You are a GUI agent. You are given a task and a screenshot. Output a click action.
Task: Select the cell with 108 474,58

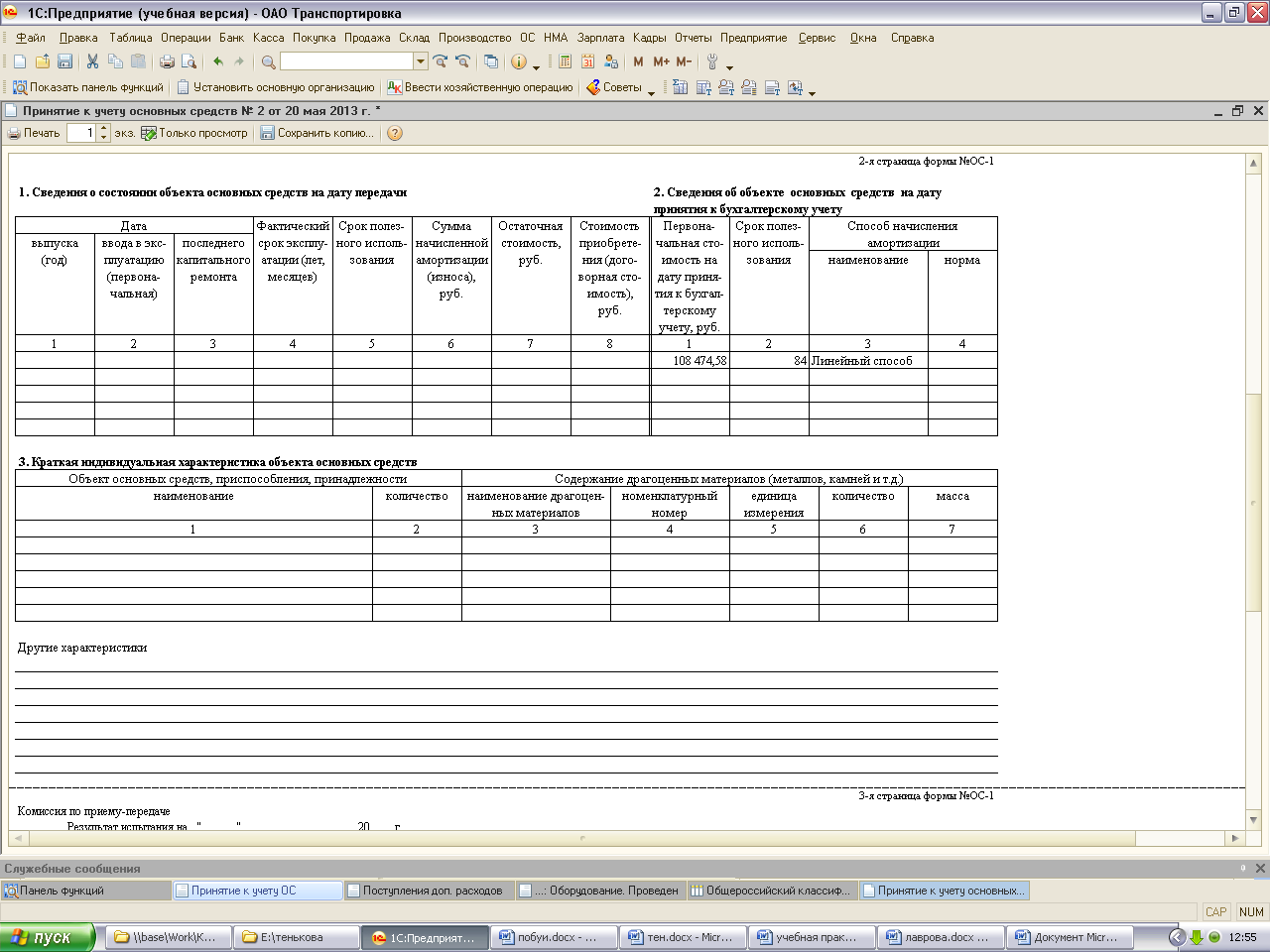690,361
